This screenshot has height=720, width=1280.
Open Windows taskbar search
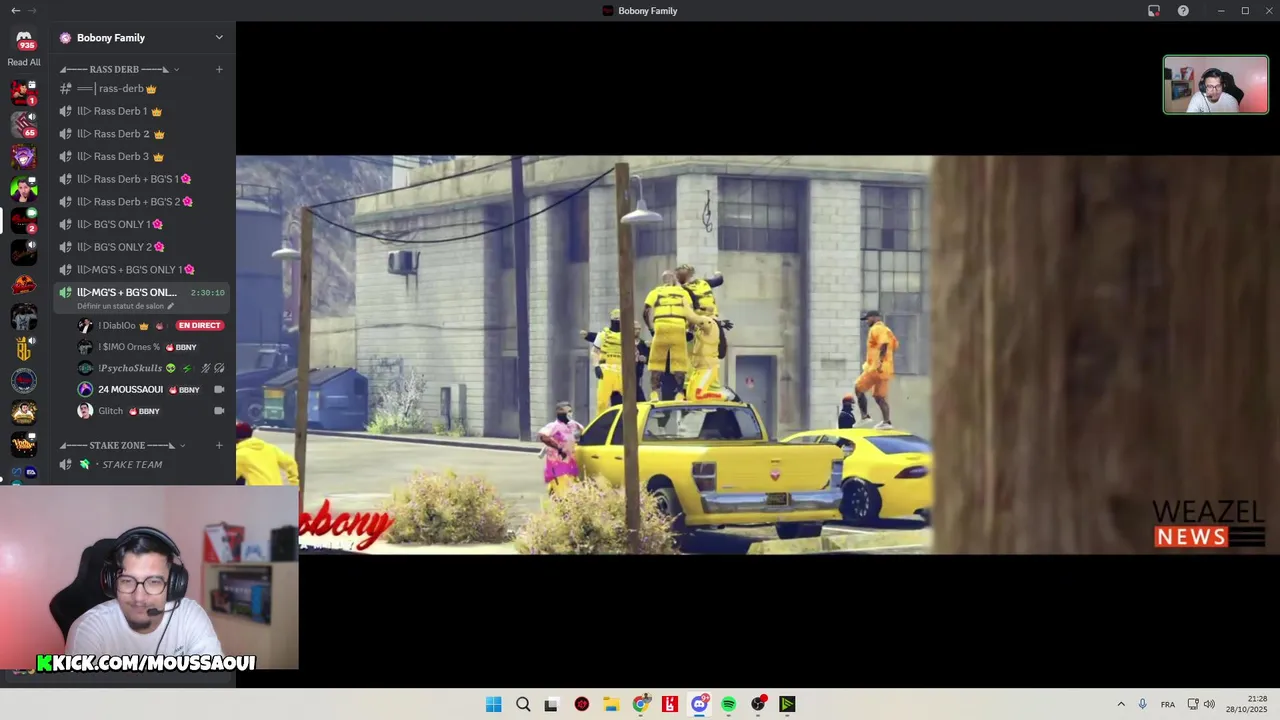523,704
